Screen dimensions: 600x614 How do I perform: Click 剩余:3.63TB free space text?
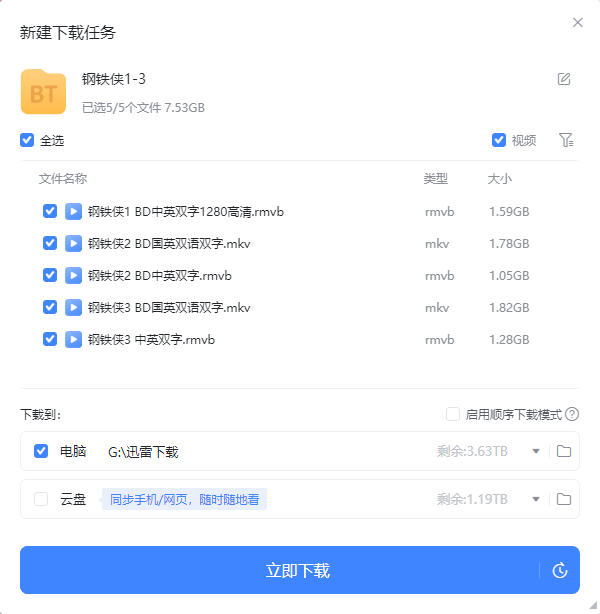[x=472, y=451]
